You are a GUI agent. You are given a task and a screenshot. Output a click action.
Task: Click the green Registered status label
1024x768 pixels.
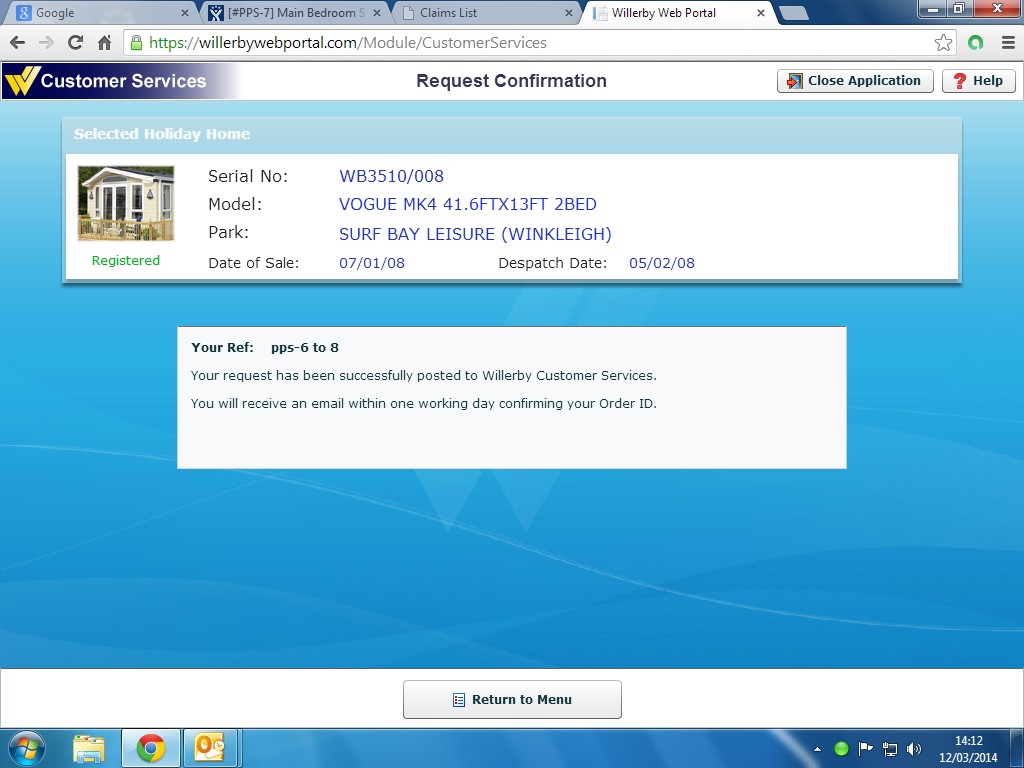pyautogui.click(x=125, y=261)
